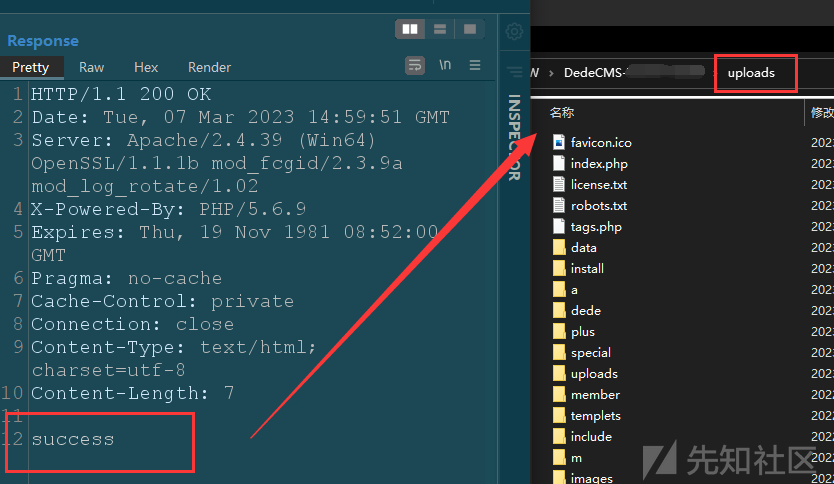Open the vertical INSPECTOR side tab
This screenshot has width=834, height=484.
point(514,137)
